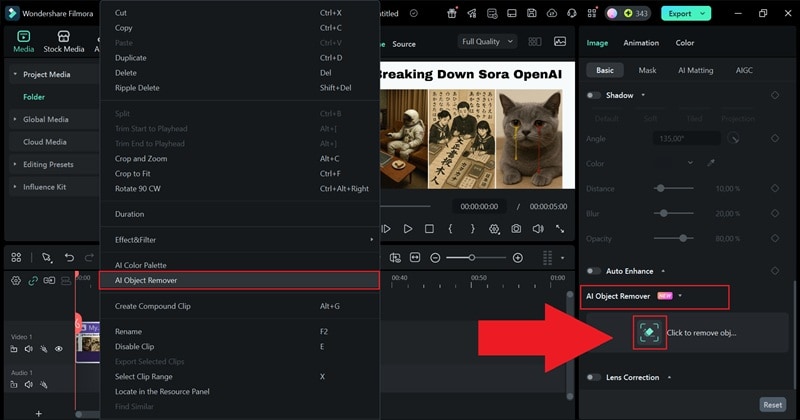Open the preview settings gear icon
This screenshot has height=420, width=800.
494,229
